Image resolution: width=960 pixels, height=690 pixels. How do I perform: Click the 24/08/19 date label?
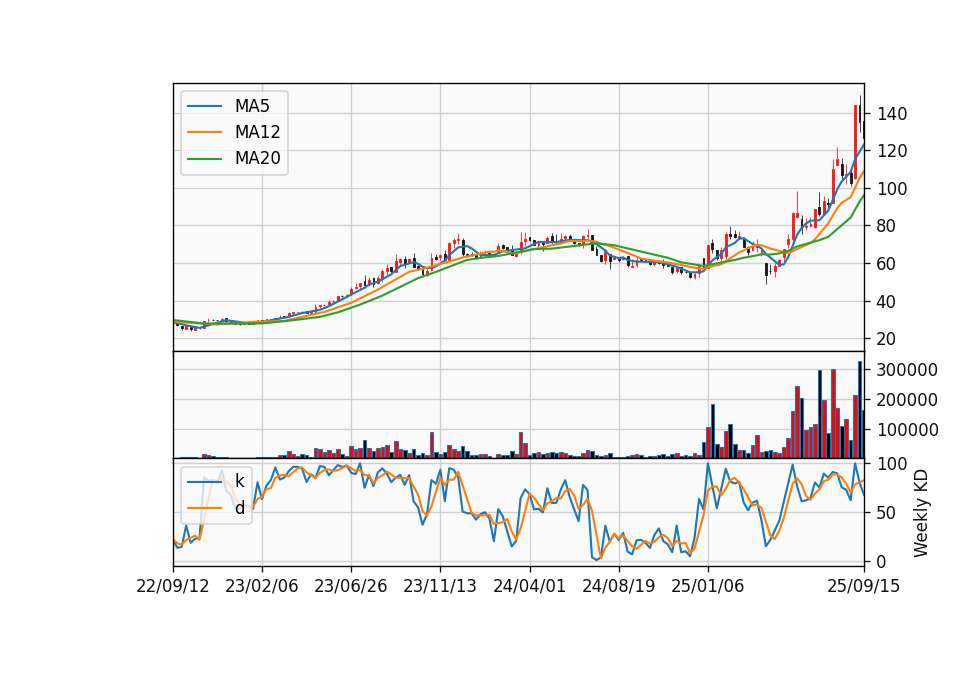point(618,586)
